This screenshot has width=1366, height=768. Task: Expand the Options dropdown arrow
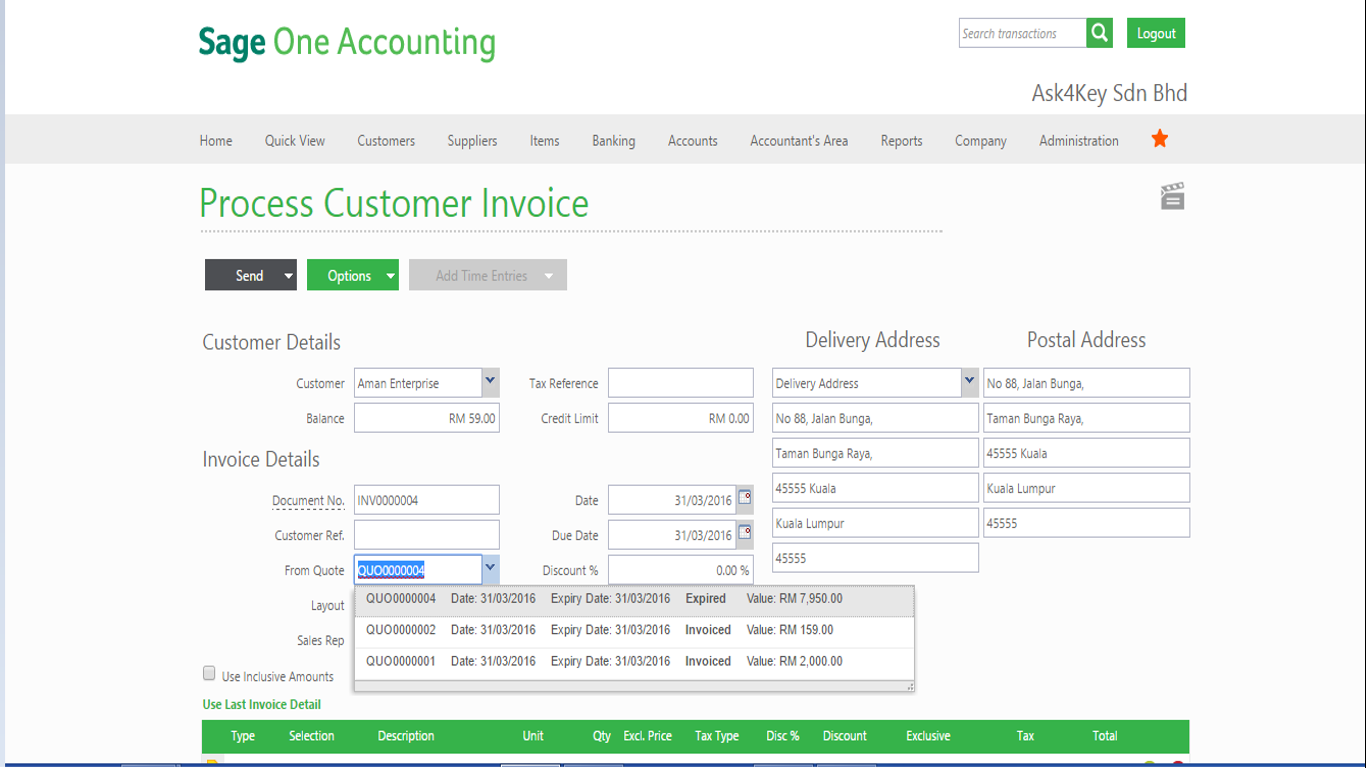click(x=391, y=276)
